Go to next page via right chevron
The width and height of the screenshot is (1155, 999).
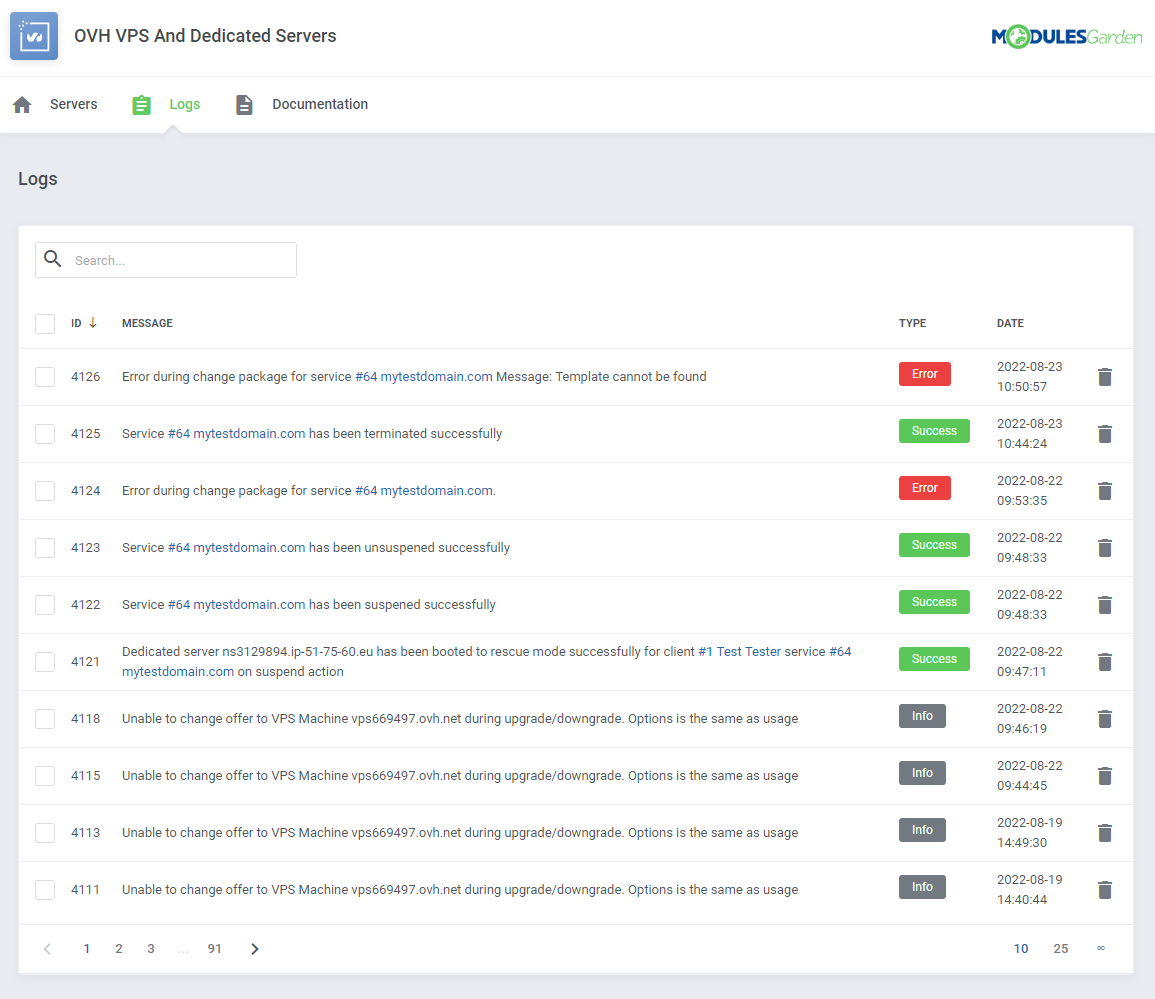254,948
